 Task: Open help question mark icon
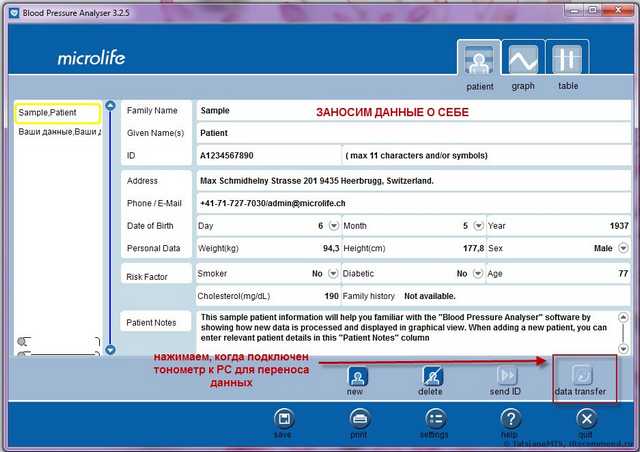pos(511,419)
